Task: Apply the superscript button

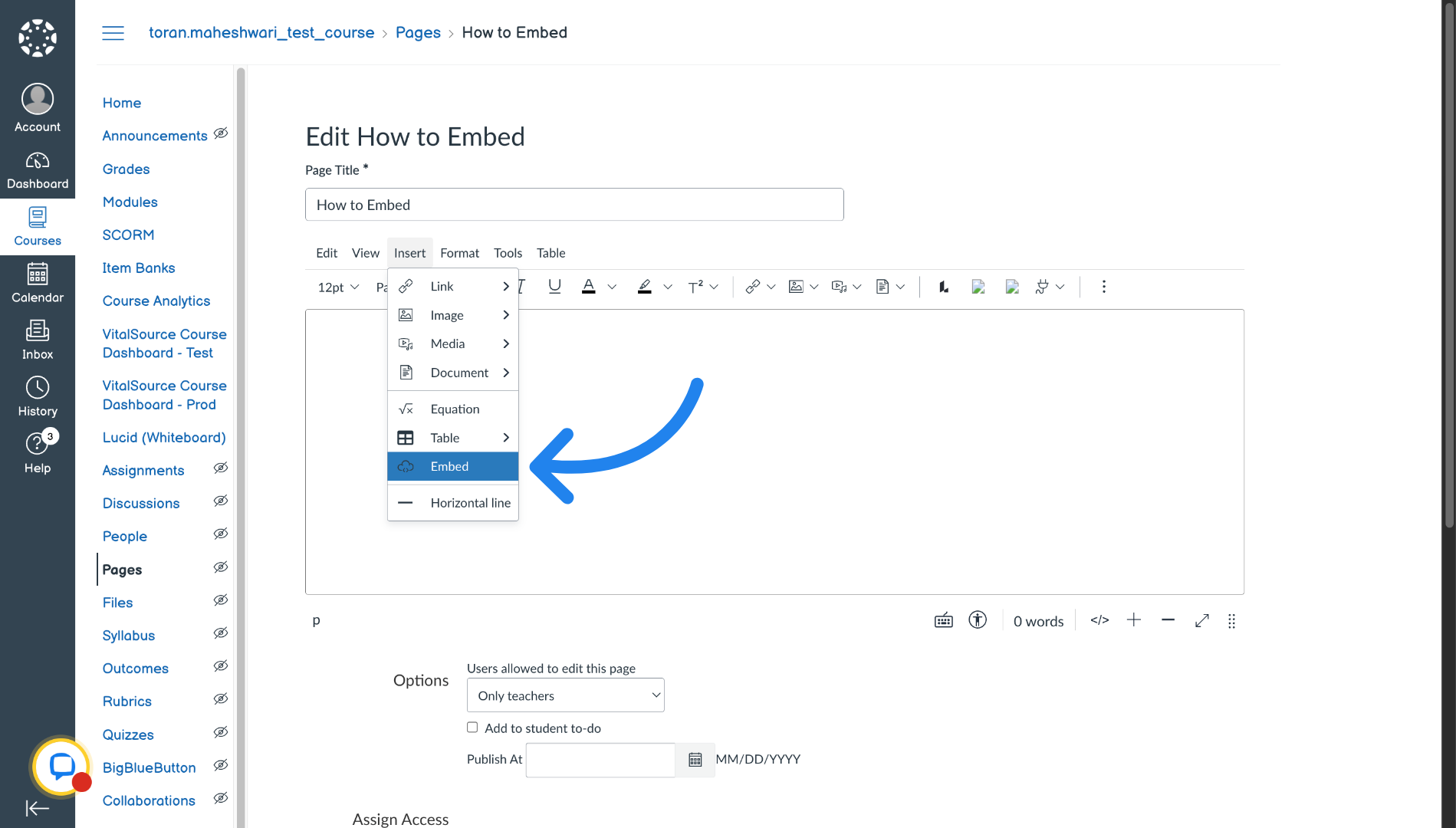Action: pos(695,287)
